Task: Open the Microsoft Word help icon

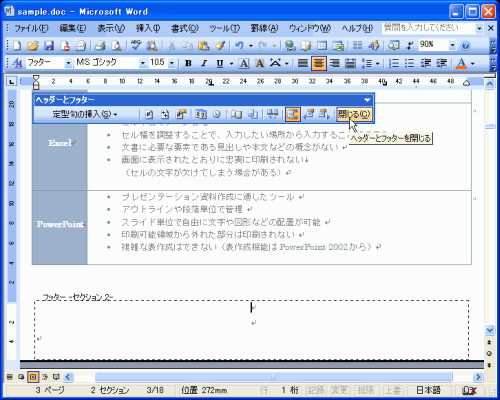Action: tap(465, 45)
